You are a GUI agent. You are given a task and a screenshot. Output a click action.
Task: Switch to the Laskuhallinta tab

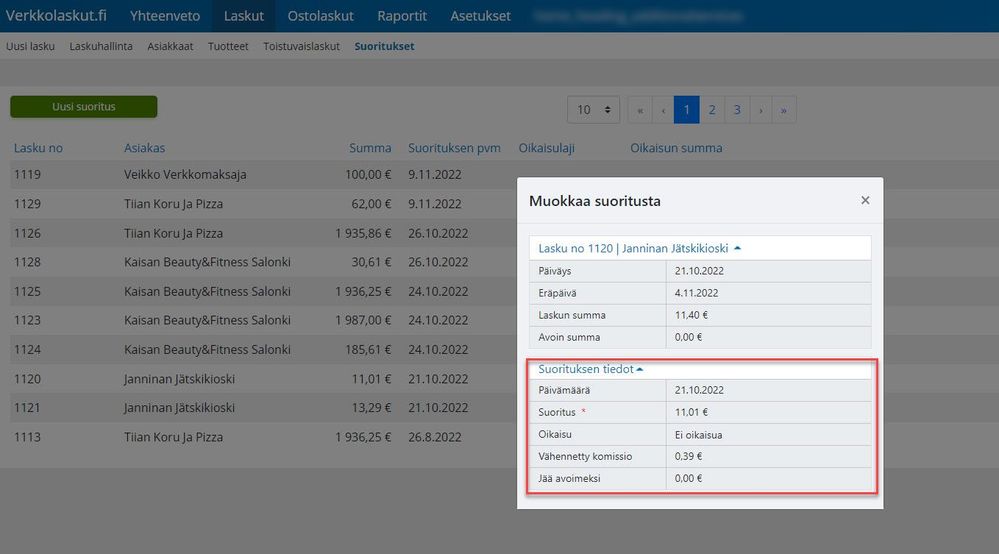pyautogui.click(x=101, y=46)
